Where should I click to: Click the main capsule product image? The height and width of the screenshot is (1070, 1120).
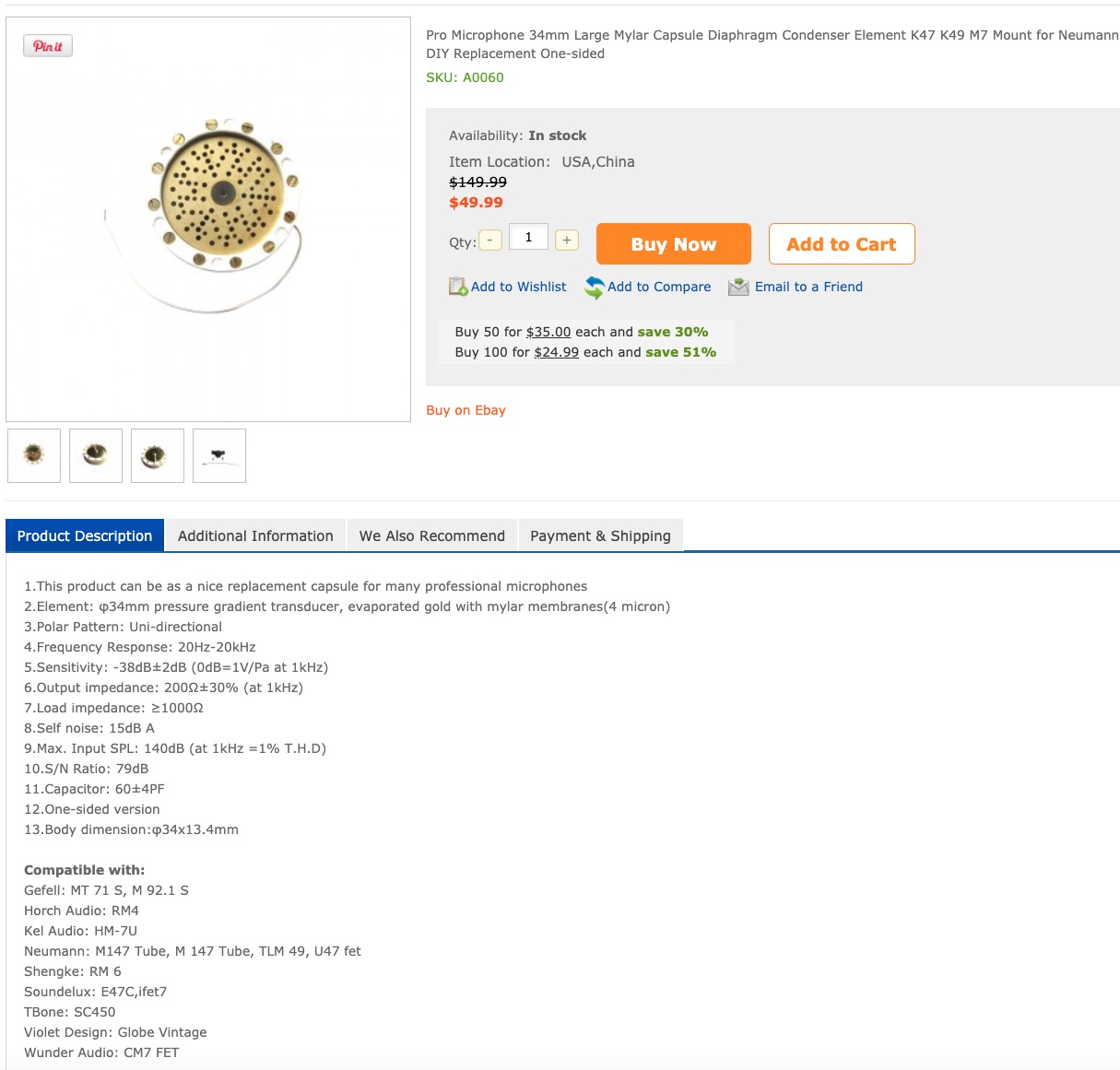pyautogui.click(x=208, y=219)
